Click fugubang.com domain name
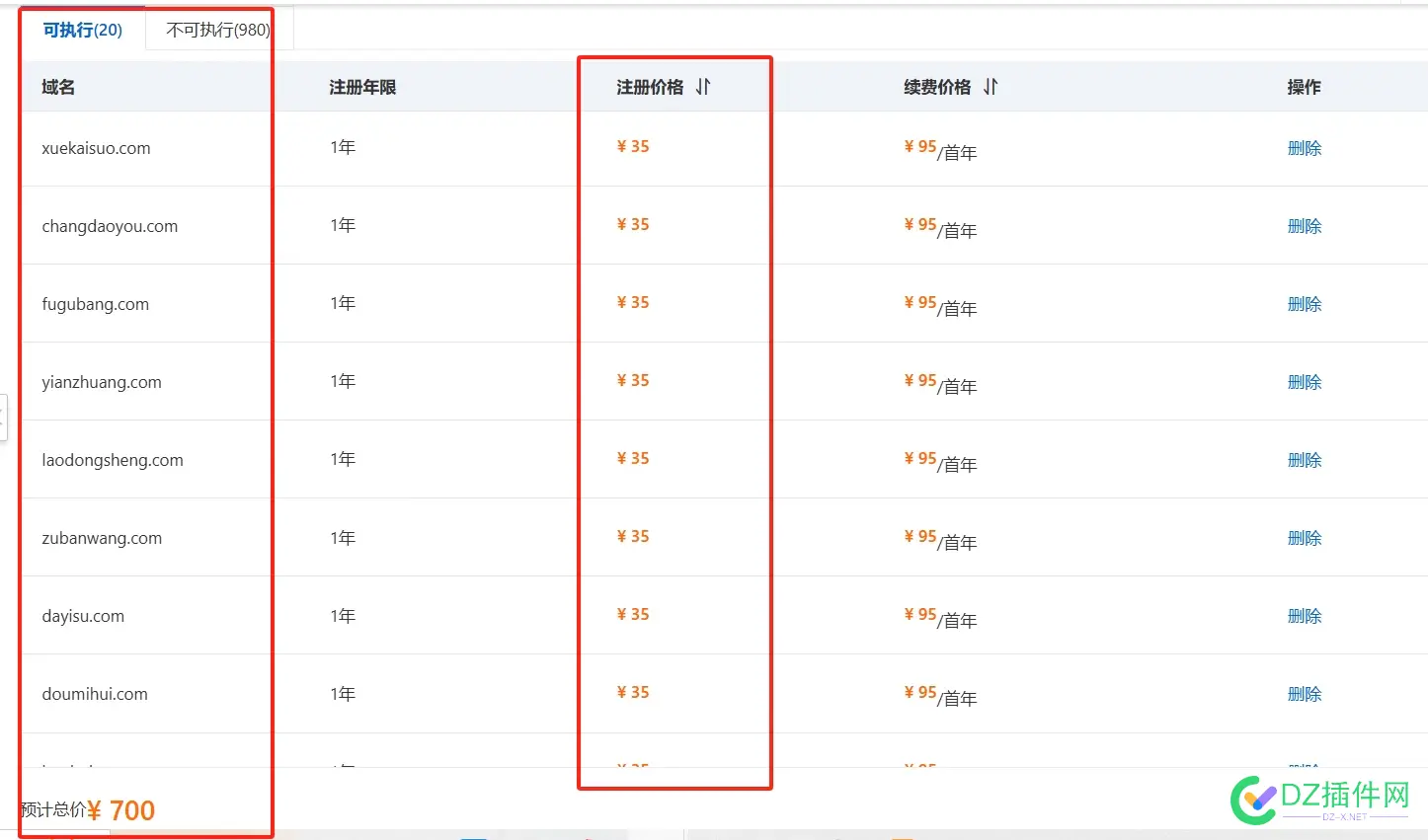Screen dimensions: 1428x840 (95, 304)
